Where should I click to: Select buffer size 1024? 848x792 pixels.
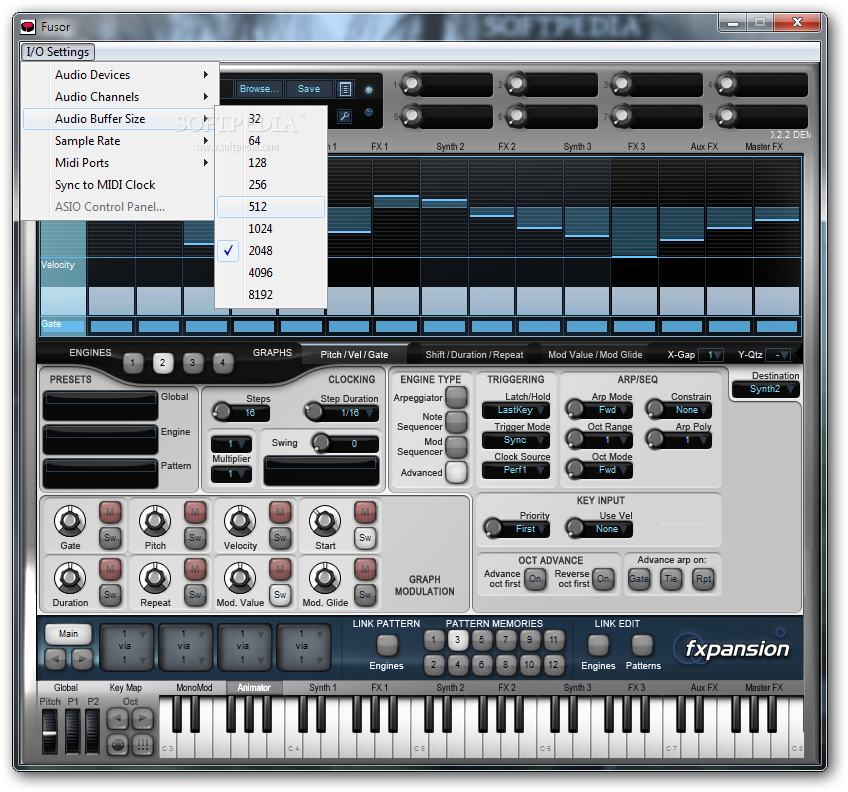click(x=271, y=229)
